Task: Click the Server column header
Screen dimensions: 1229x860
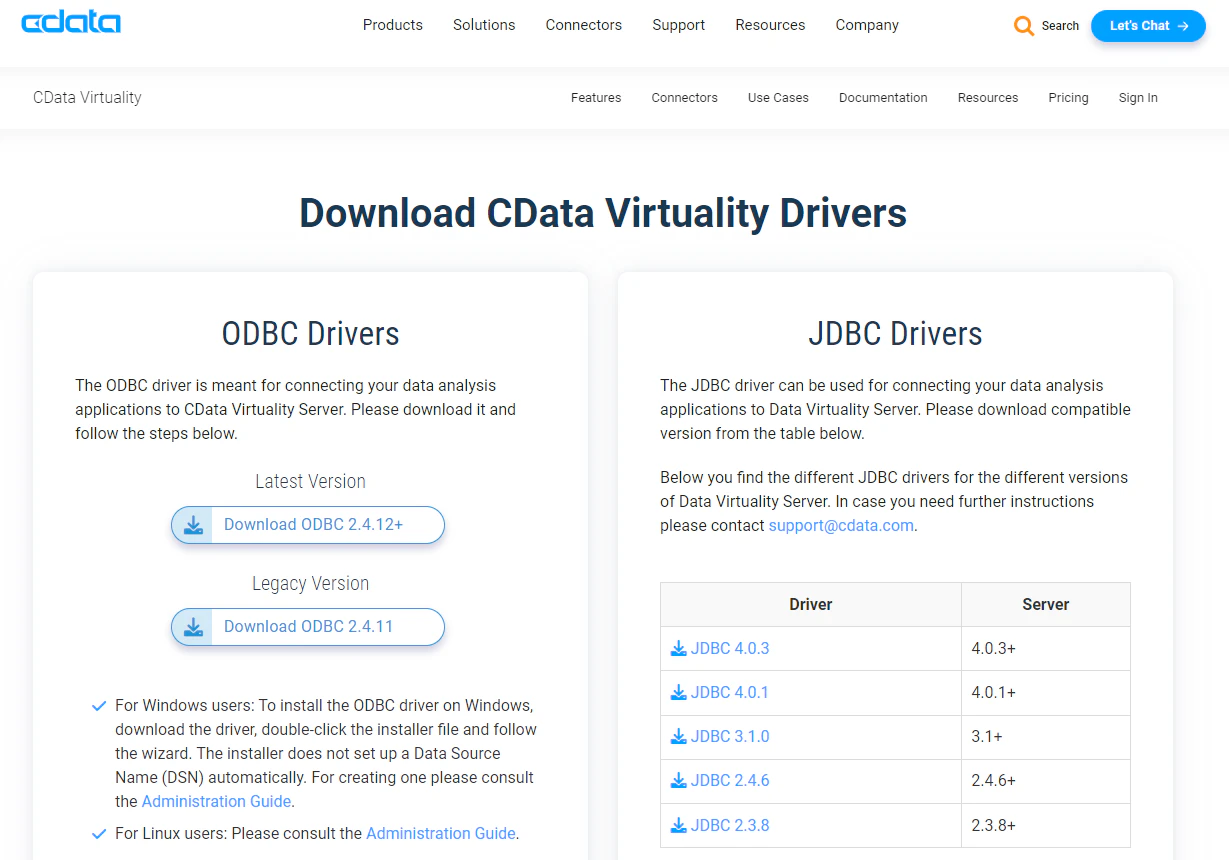Action: tap(1046, 604)
